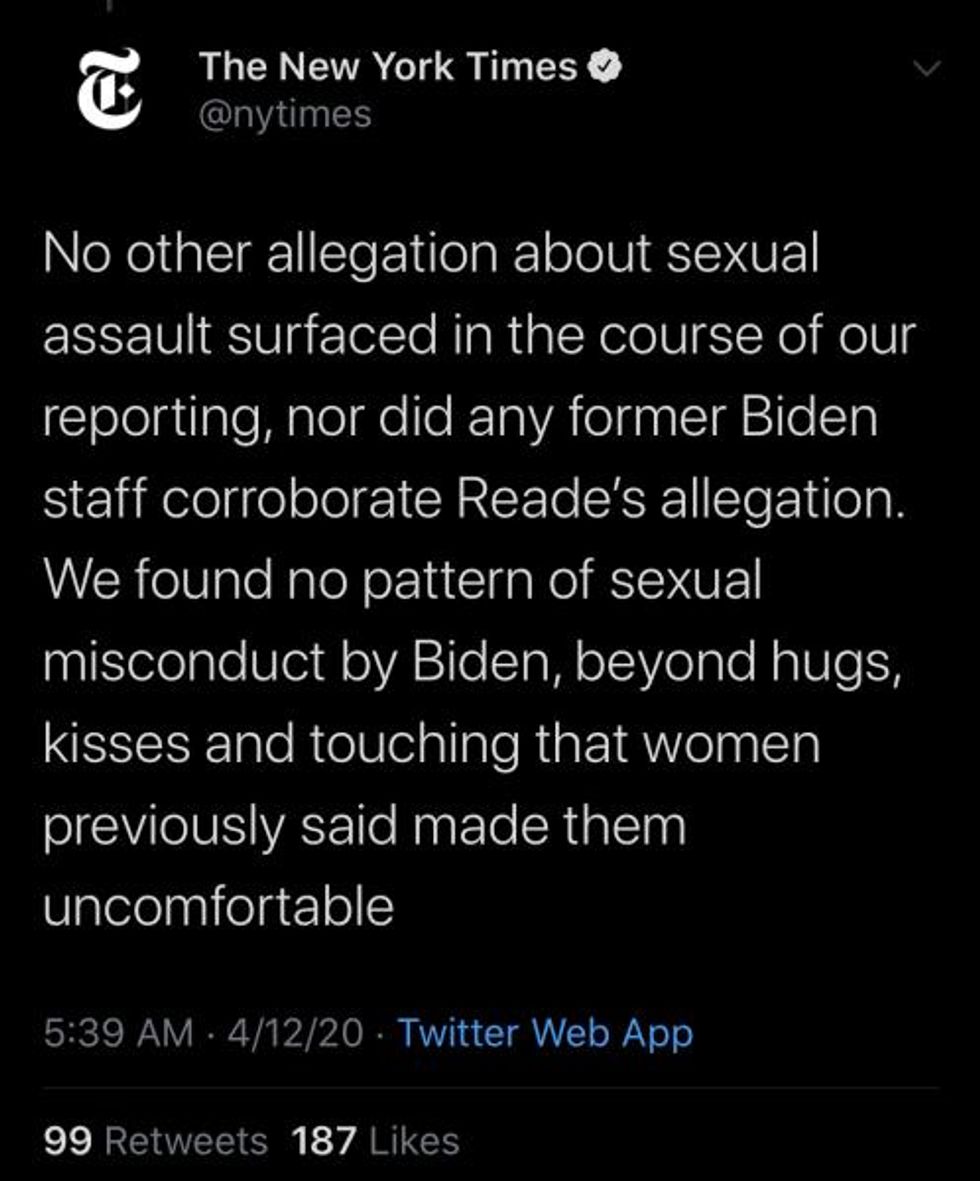980x1181 pixels.
Task: Click the words "previously said made them"
Action: tap(365, 826)
